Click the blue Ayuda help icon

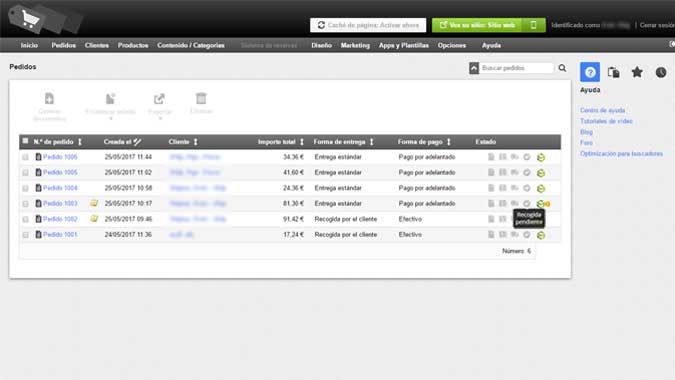pyautogui.click(x=590, y=72)
